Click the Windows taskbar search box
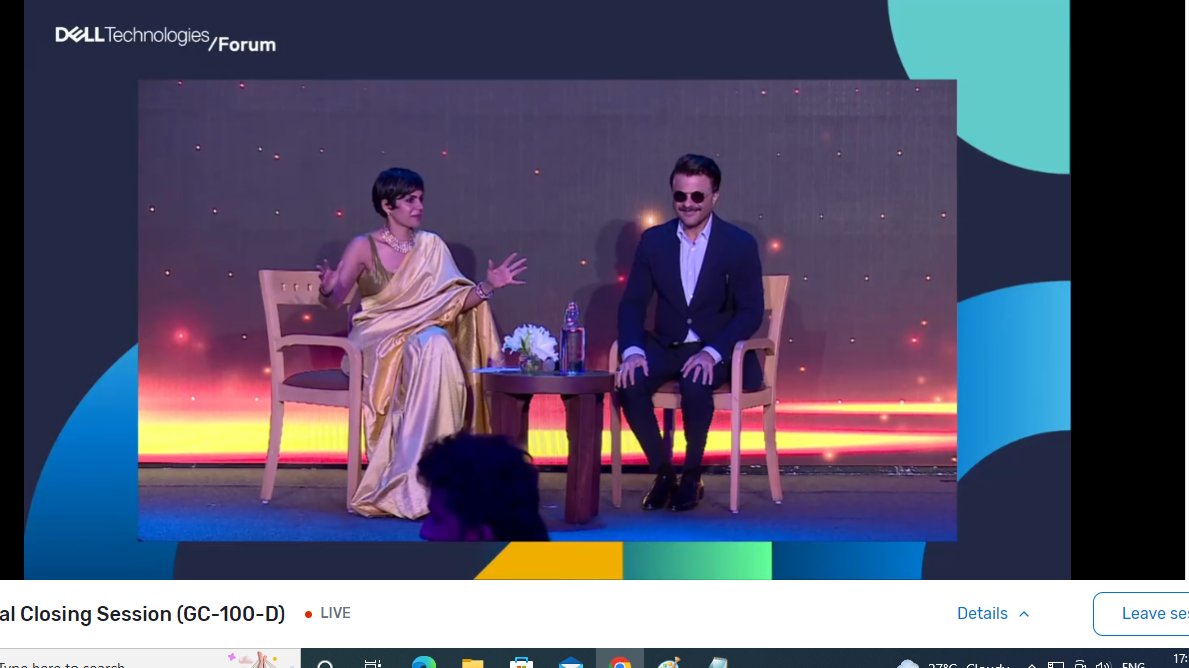Image resolution: width=1189 pixels, height=668 pixels. point(150,659)
